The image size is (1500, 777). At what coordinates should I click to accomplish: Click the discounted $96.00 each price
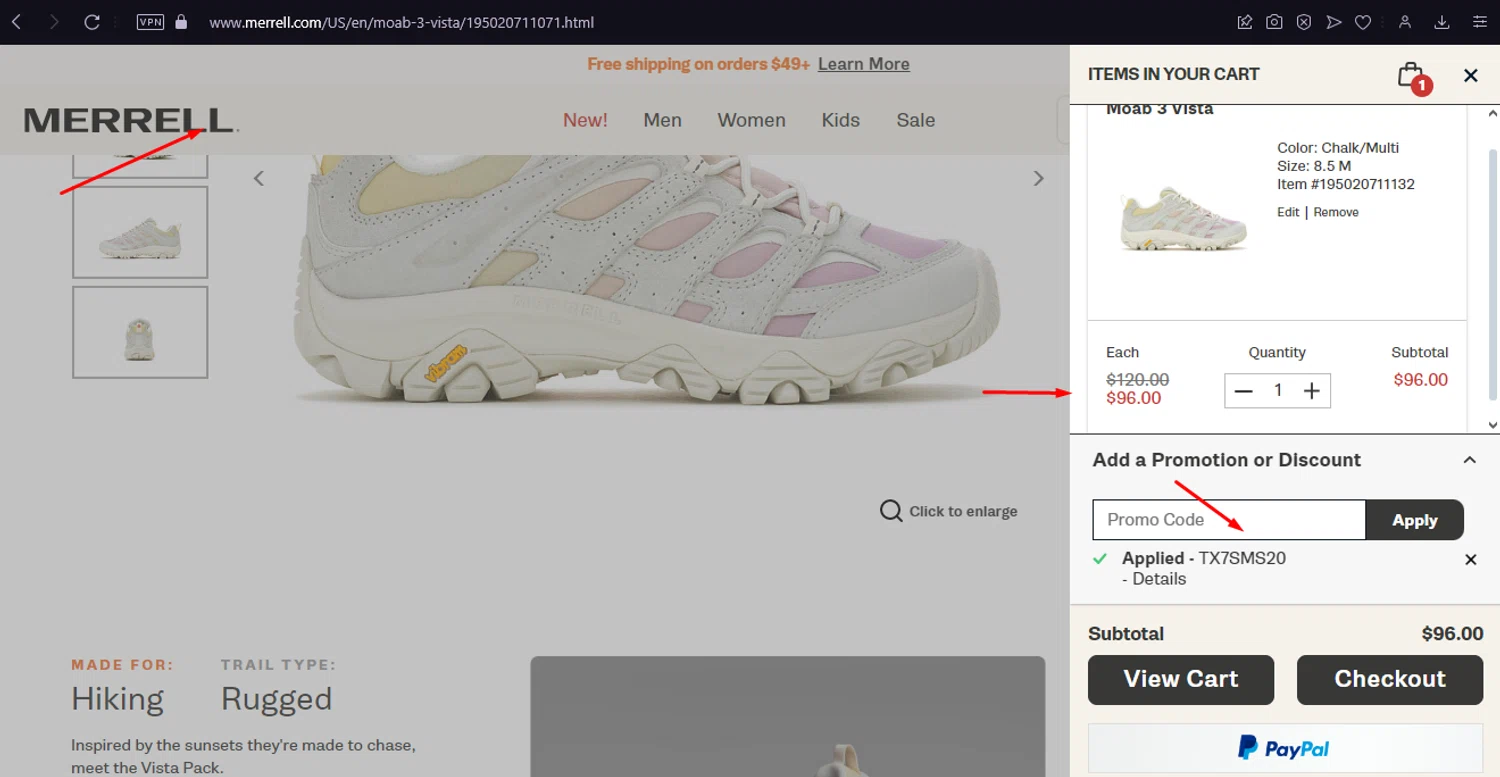(1134, 398)
